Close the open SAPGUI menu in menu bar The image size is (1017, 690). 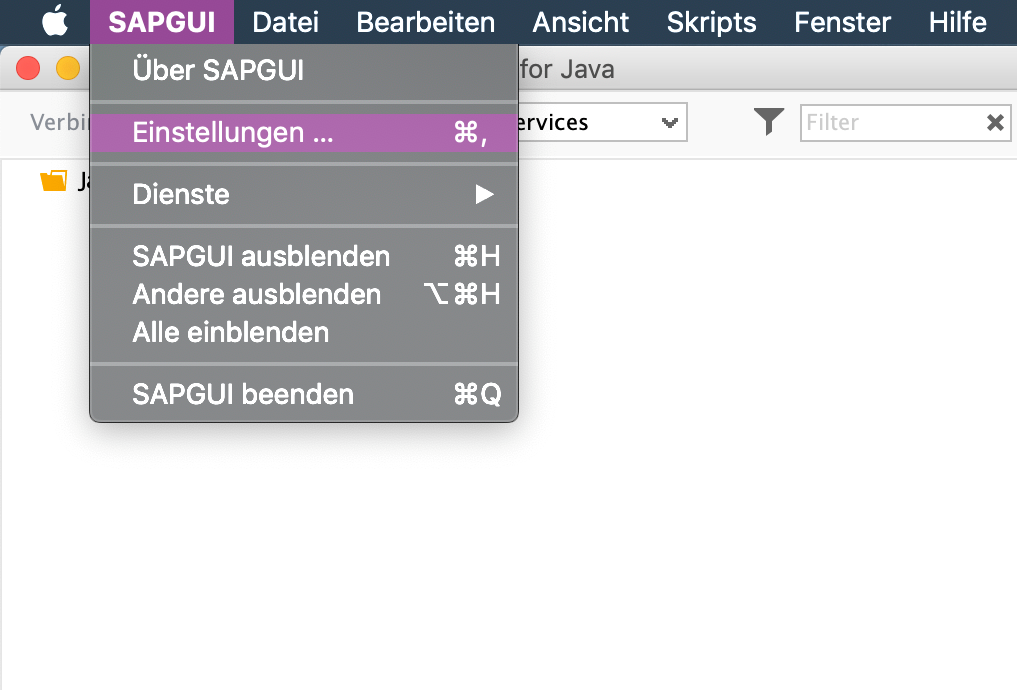pyautogui.click(x=161, y=21)
